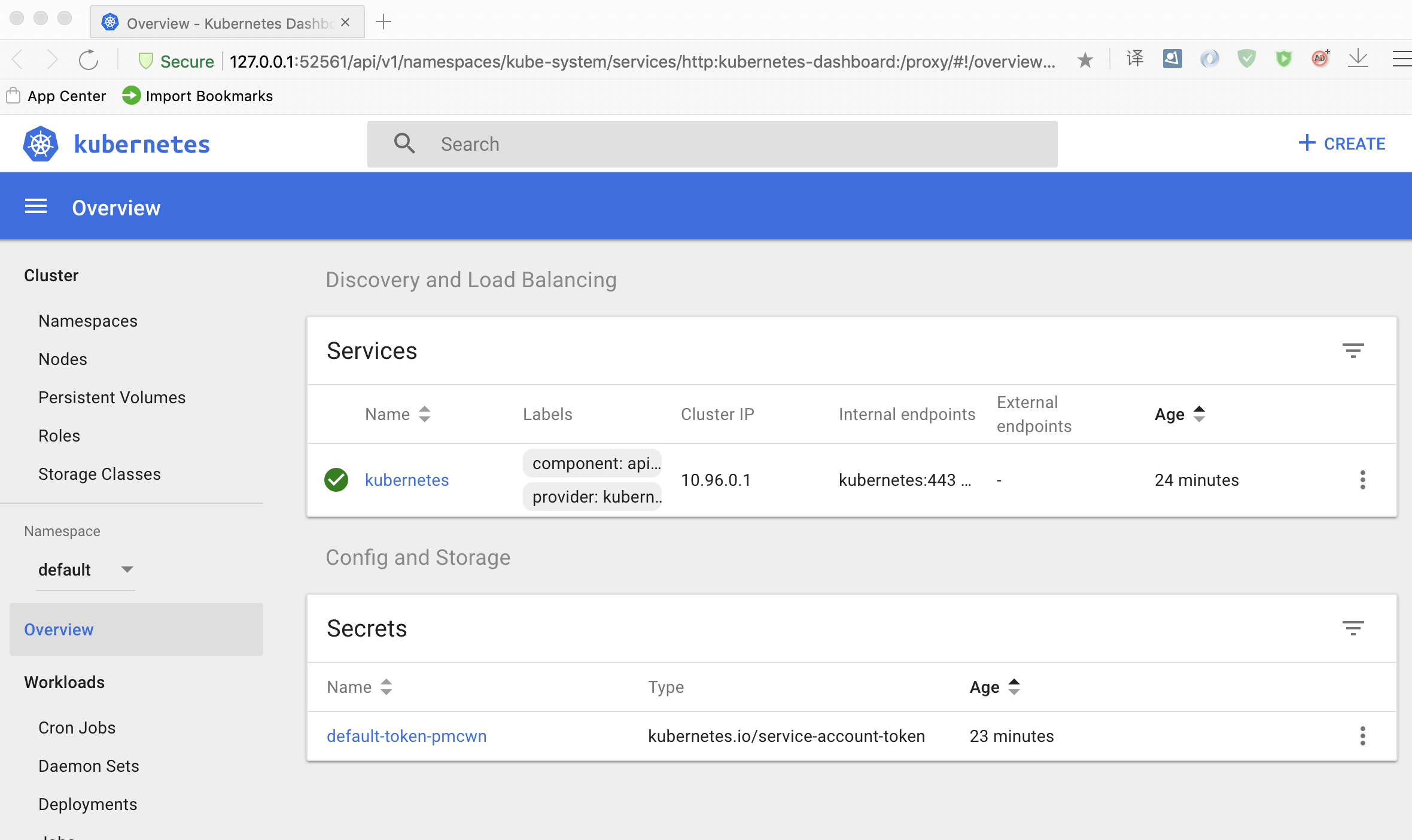The image size is (1412, 840).
Task: Click Import Bookmarks in bookmarks bar
Action: click(x=209, y=96)
